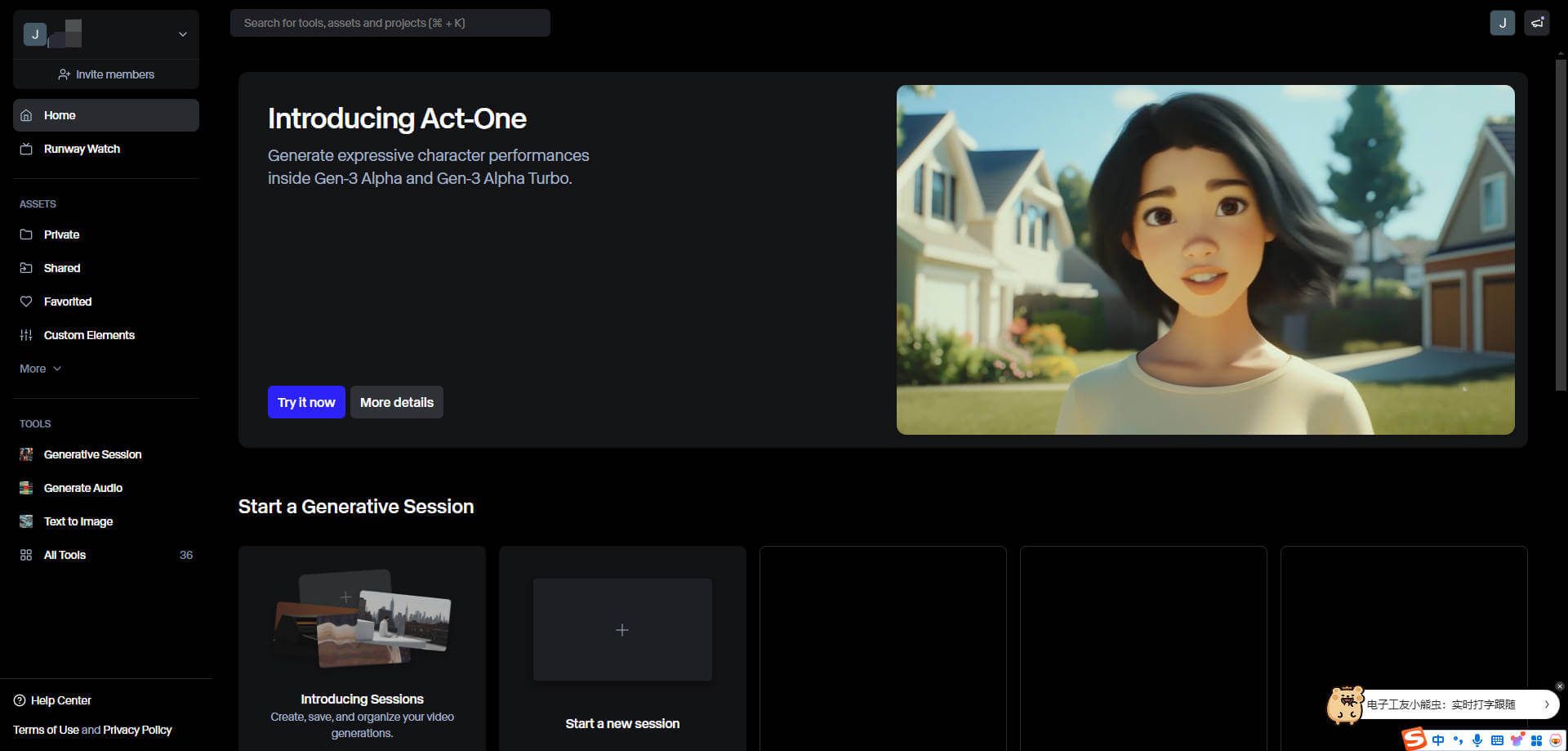Open the Privacy Policy link

click(138, 730)
